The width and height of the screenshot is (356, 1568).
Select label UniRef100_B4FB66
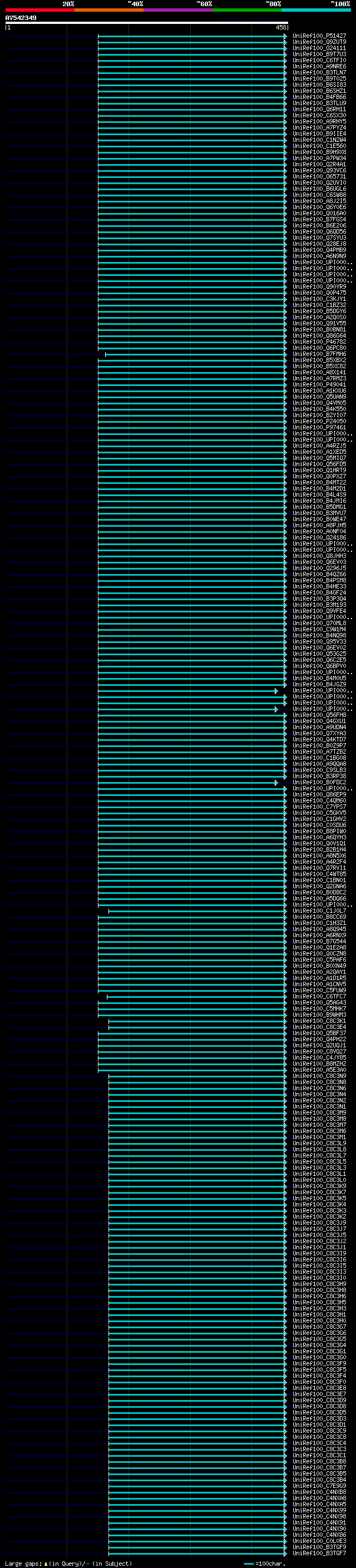319,97
